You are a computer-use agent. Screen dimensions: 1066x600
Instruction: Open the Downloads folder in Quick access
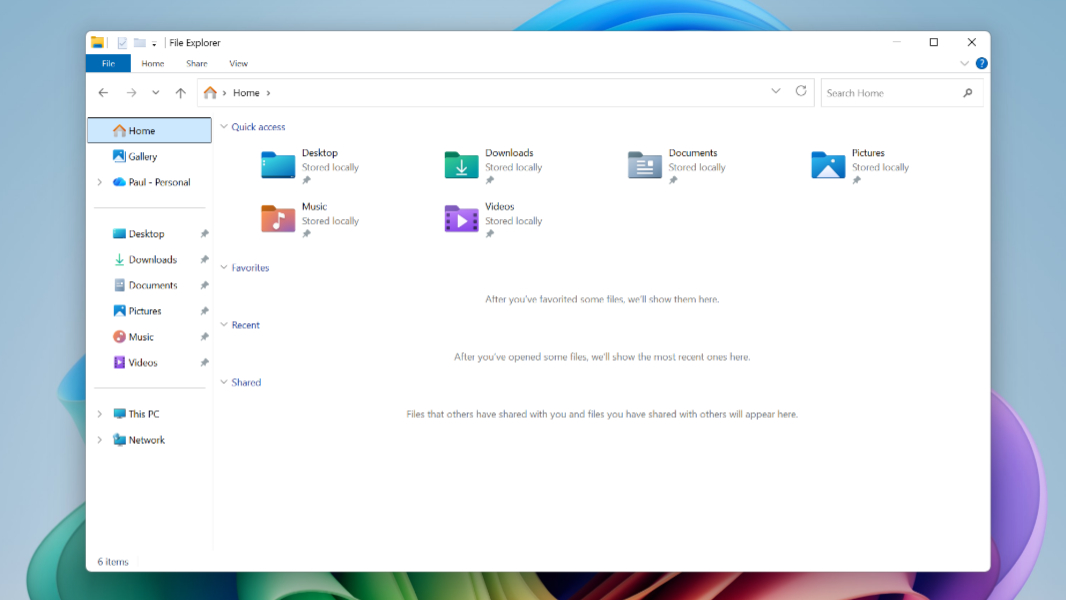tap(461, 165)
